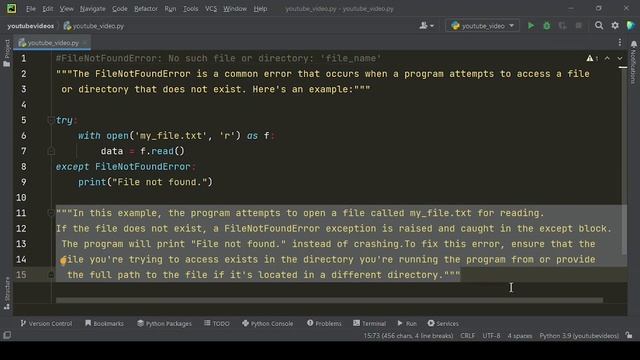Open the Terminal tool window
Viewport: 640px width, 360px height.
coord(369,323)
